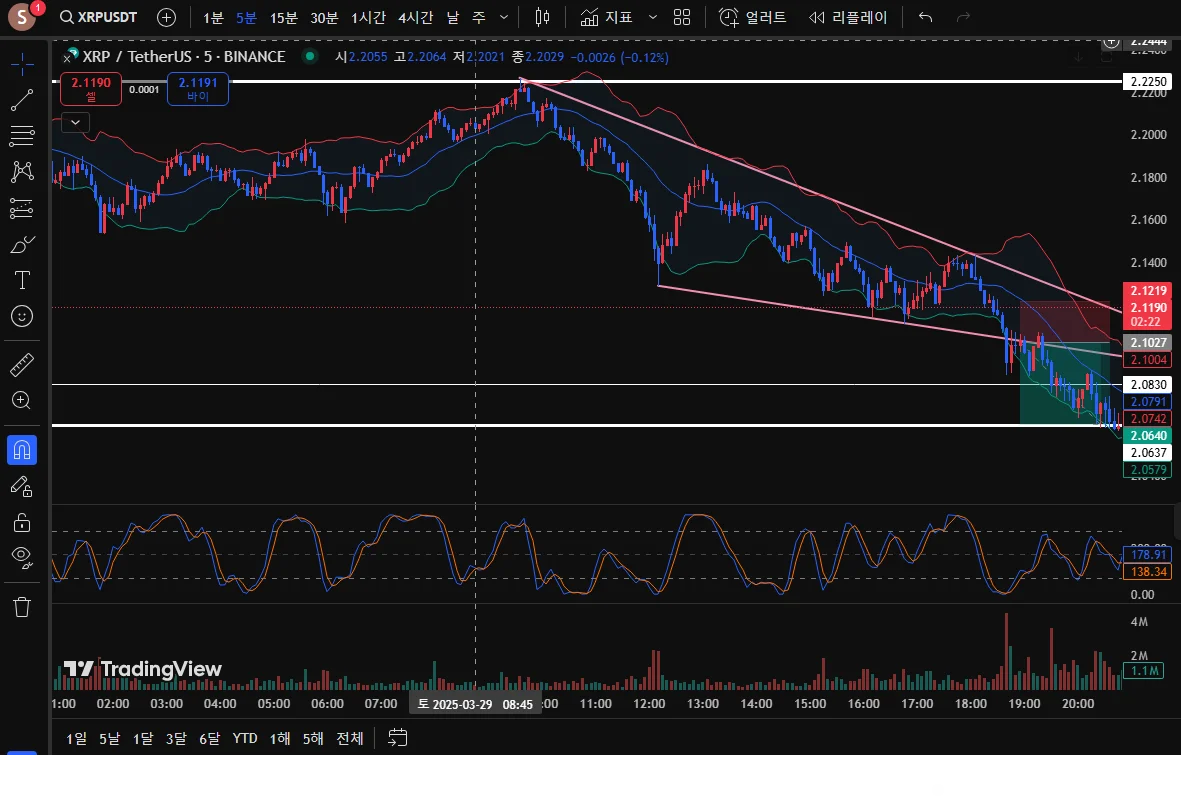Screen dimensions: 1181x797
Task: Click the blue 바이 buy button
Action: pos(198,89)
